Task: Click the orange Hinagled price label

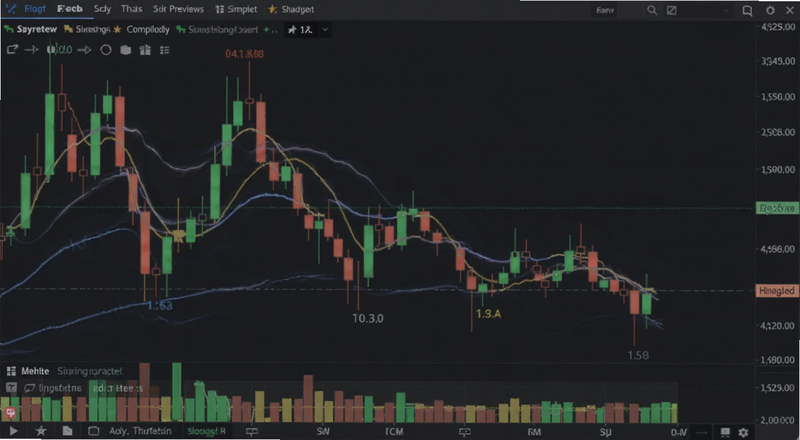Action: pos(777,291)
